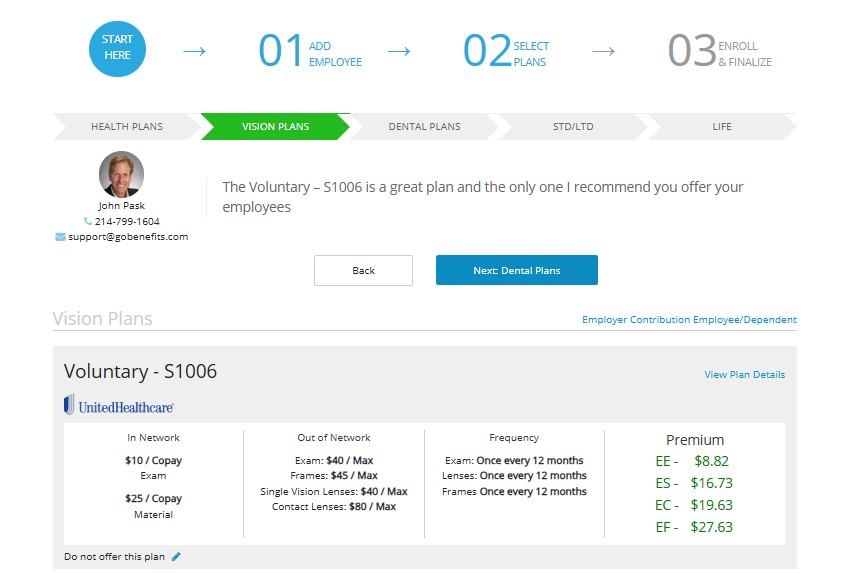
Task: Click Next: Dental Plans button
Action: 516,270
